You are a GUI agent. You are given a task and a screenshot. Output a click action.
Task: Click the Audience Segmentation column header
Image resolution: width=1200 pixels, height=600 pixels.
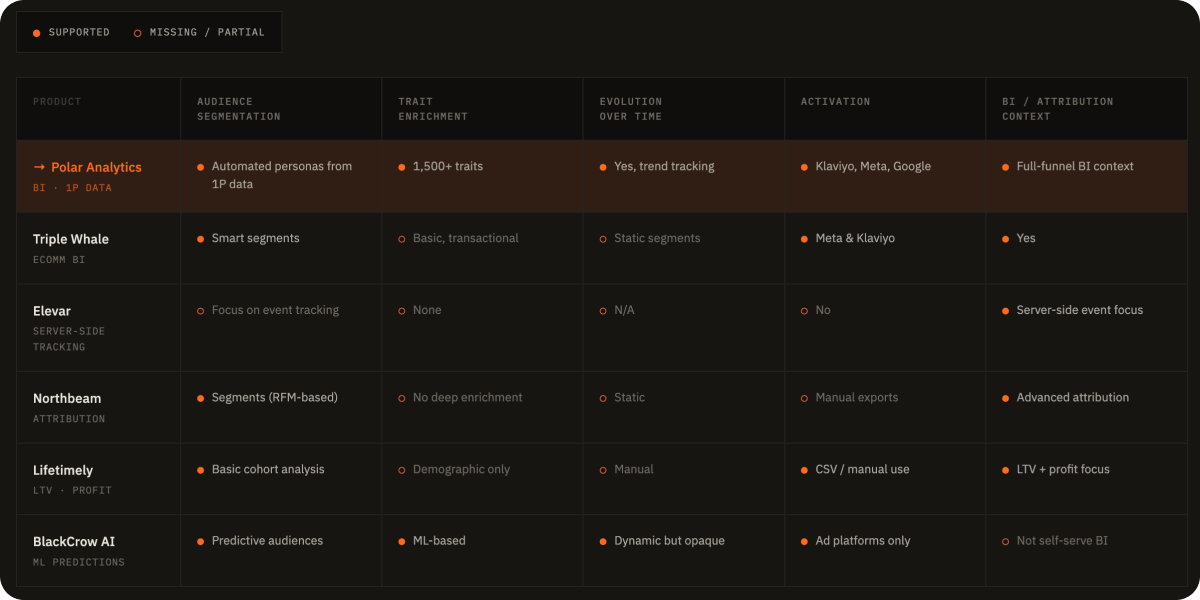[x=239, y=109]
